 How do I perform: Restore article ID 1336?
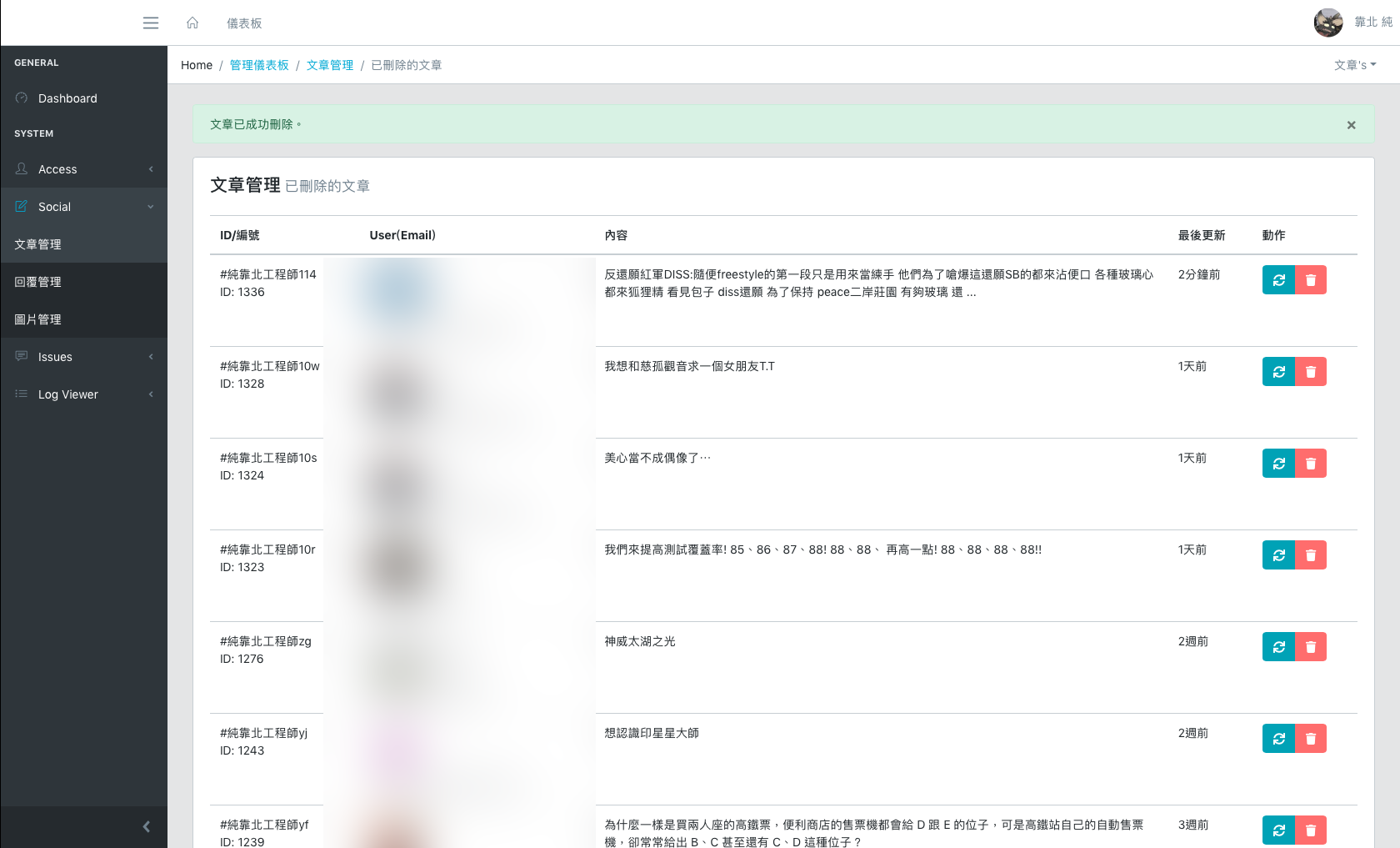[x=1278, y=280]
